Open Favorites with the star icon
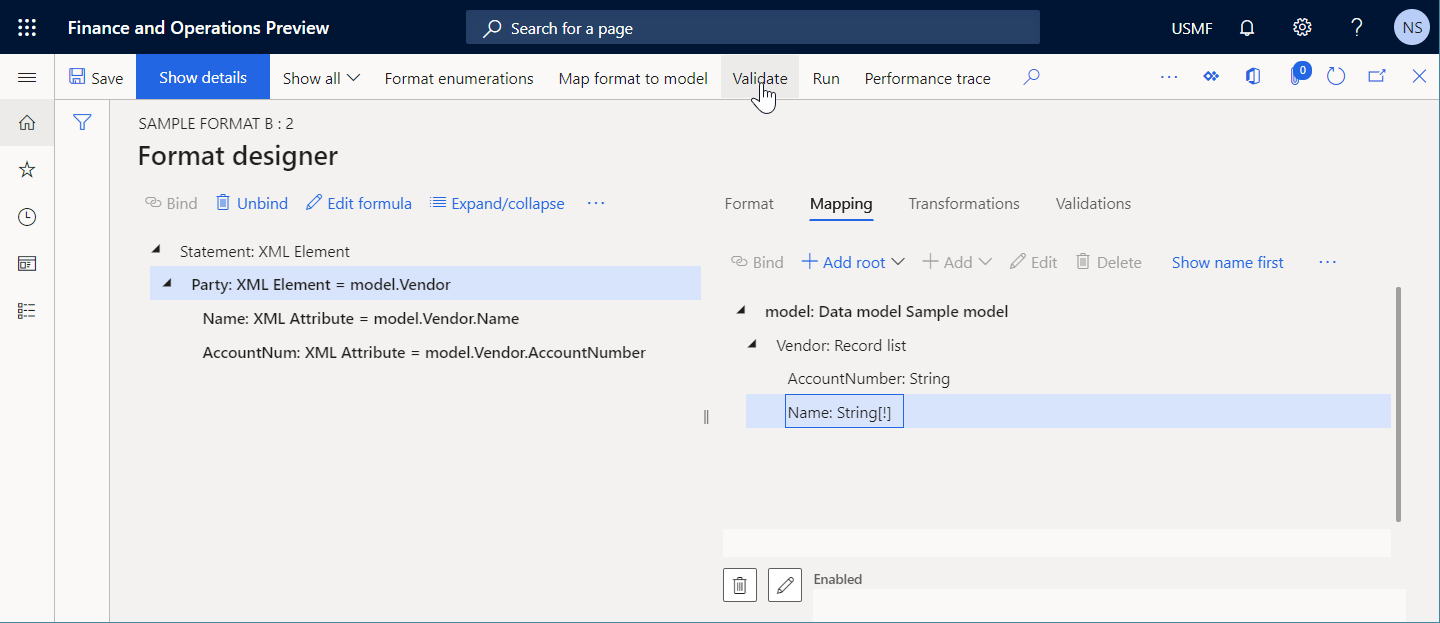 point(26,169)
